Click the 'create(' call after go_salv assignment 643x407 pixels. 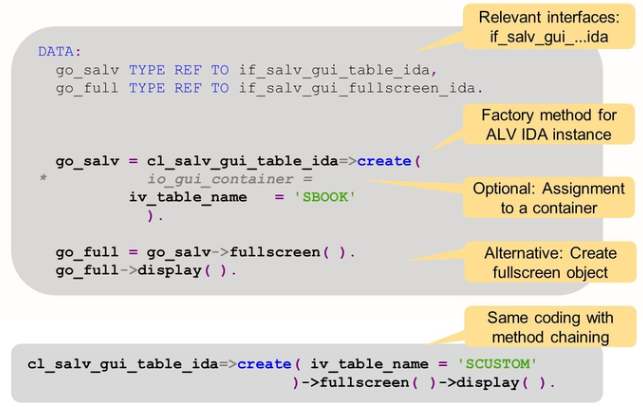[x=389, y=161]
